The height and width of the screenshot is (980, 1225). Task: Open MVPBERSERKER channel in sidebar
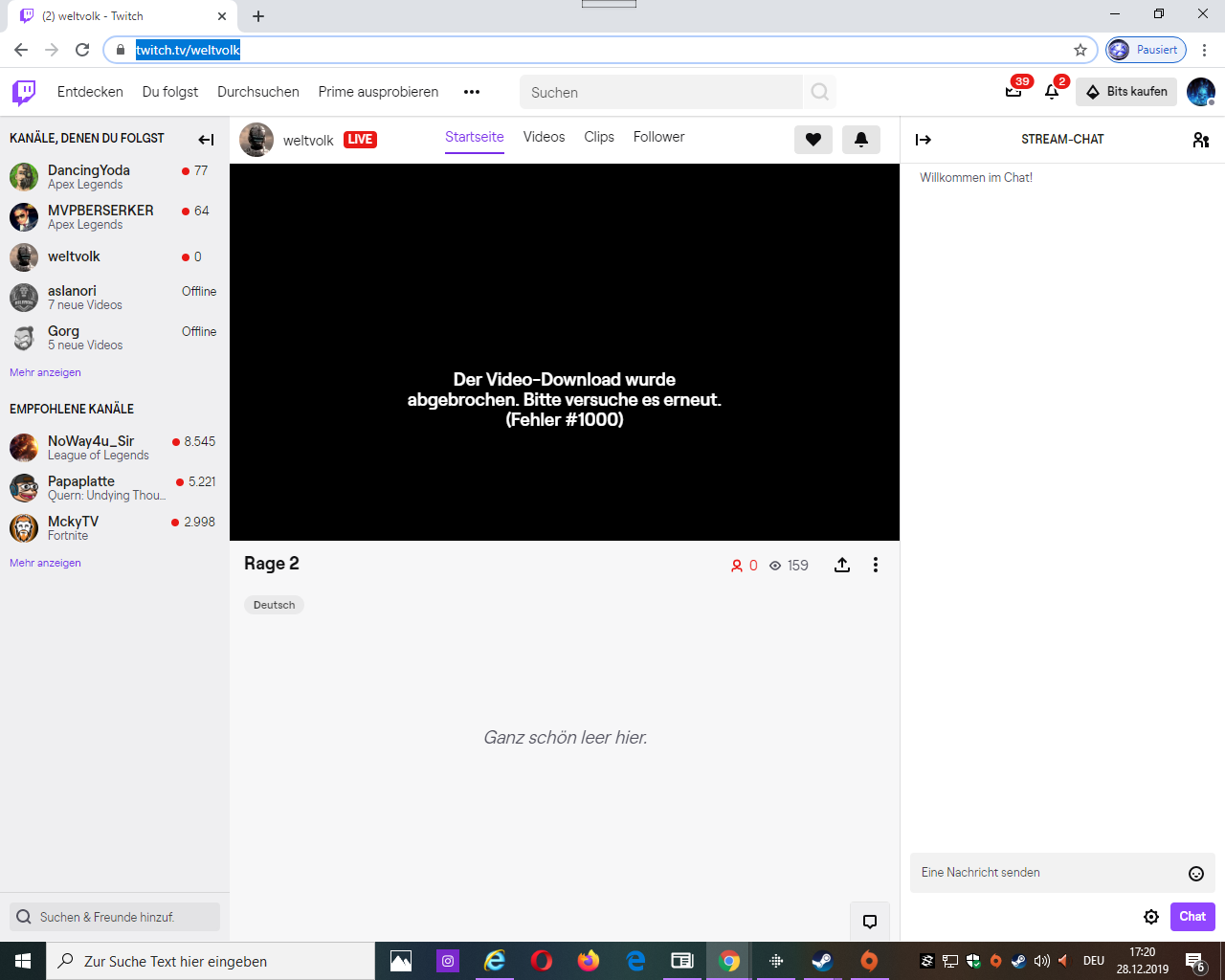114,217
